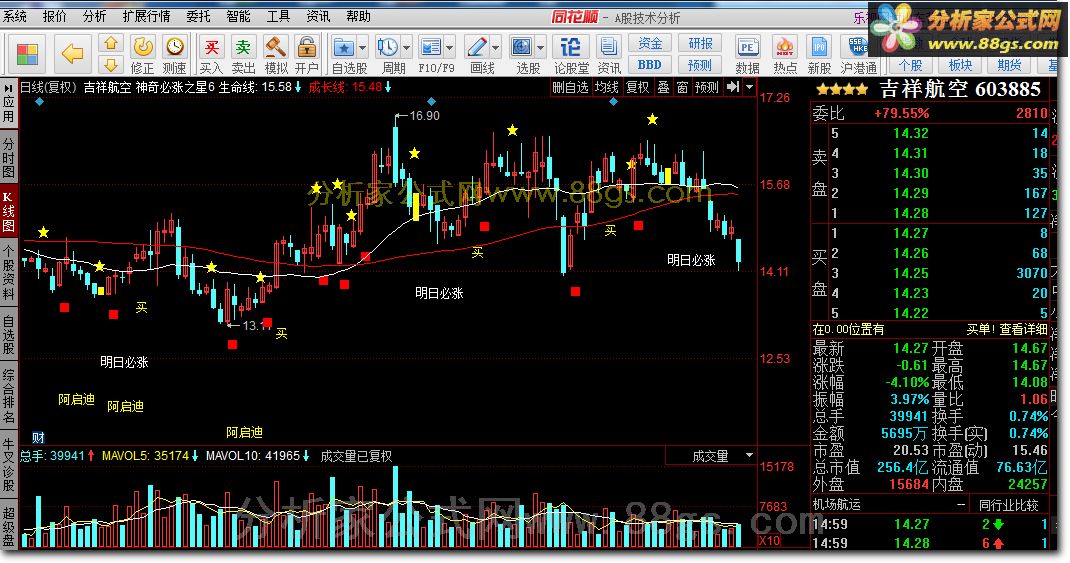Click the four-color home grid icon
1070x563 pixels.
pyautogui.click(x=28, y=54)
